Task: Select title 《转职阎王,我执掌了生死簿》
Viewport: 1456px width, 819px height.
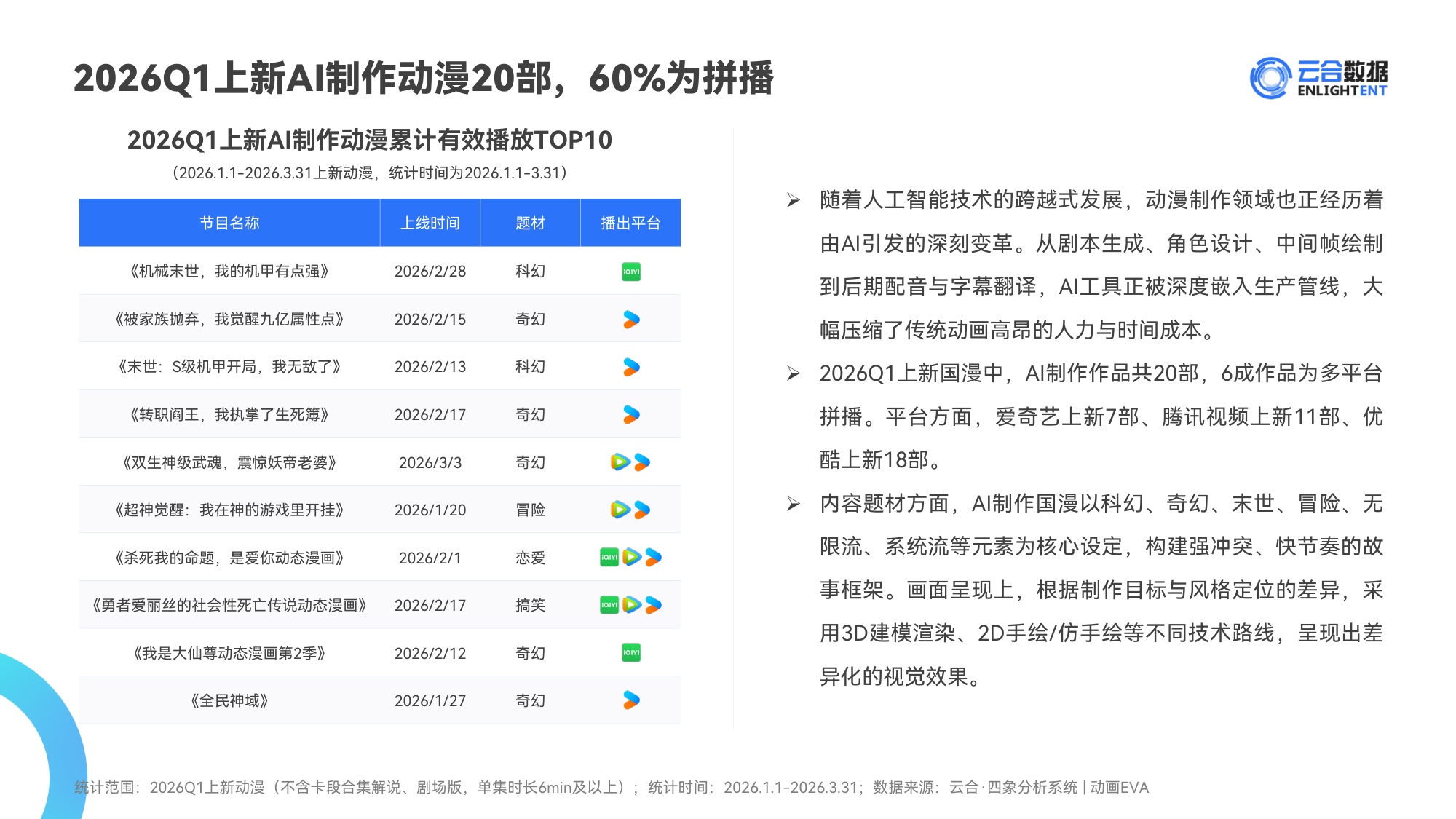Action: [229, 415]
